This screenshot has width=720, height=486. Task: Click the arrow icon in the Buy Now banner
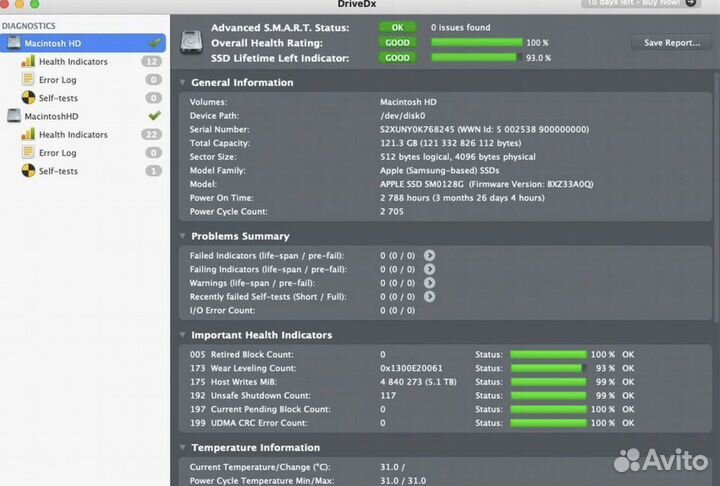[x=691, y=3]
